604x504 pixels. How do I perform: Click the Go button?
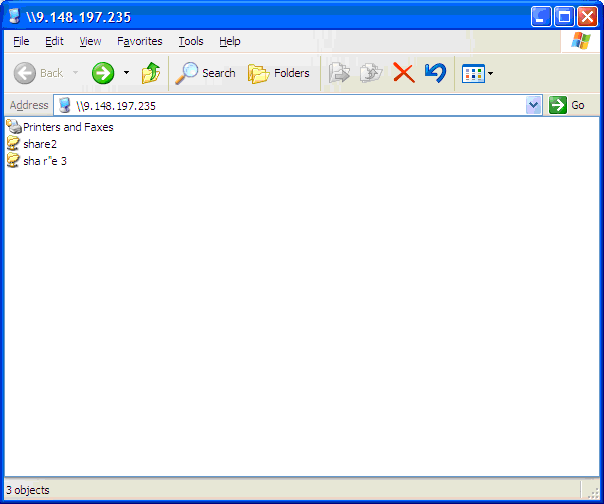[x=567, y=105]
